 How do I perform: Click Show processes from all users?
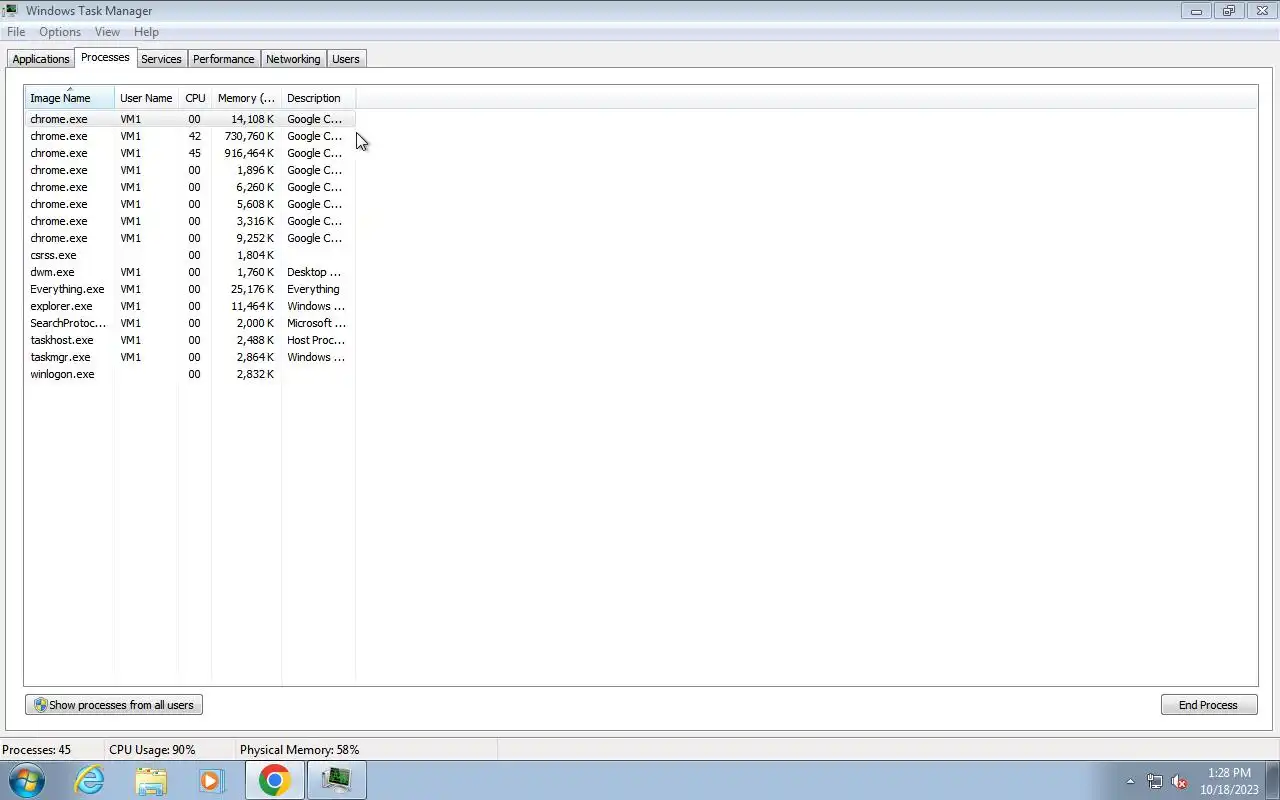114,705
